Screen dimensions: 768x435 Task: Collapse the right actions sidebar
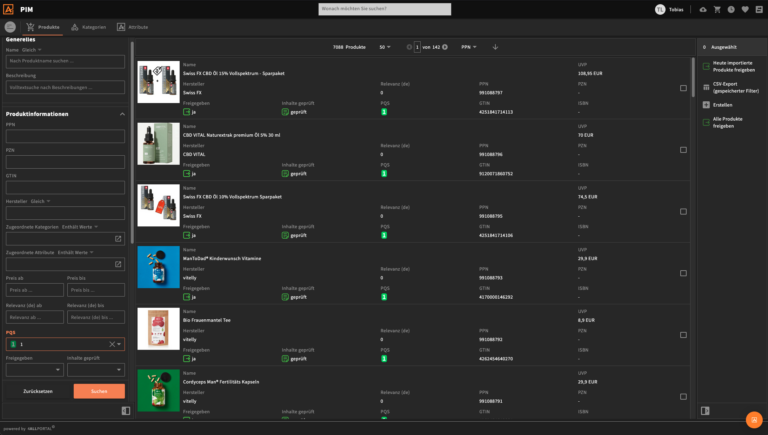pyautogui.click(x=705, y=411)
